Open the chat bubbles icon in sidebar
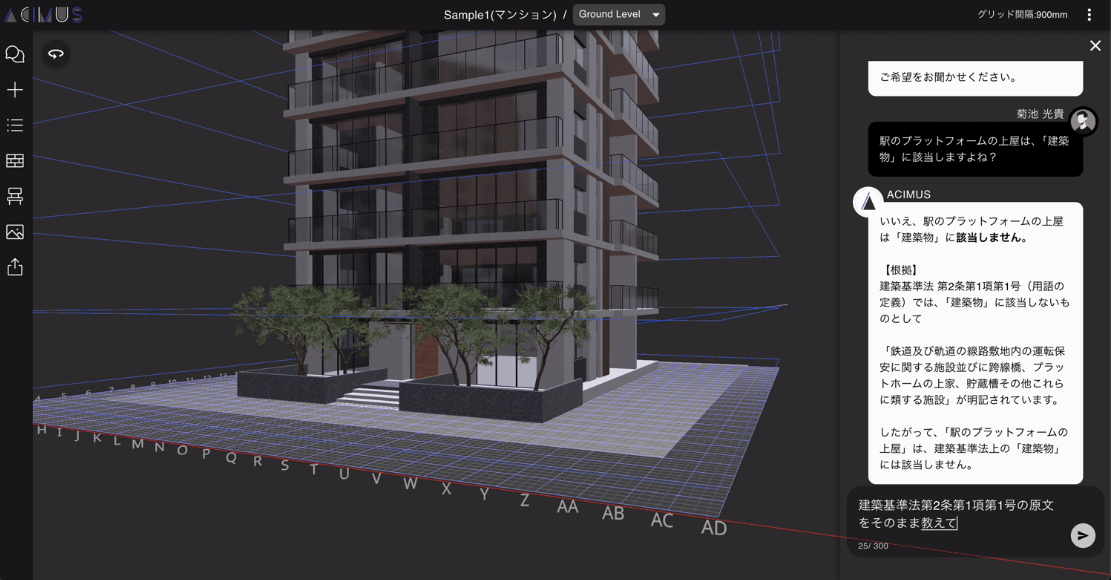Screen dimensions: 1111x580 tap(15, 55)
